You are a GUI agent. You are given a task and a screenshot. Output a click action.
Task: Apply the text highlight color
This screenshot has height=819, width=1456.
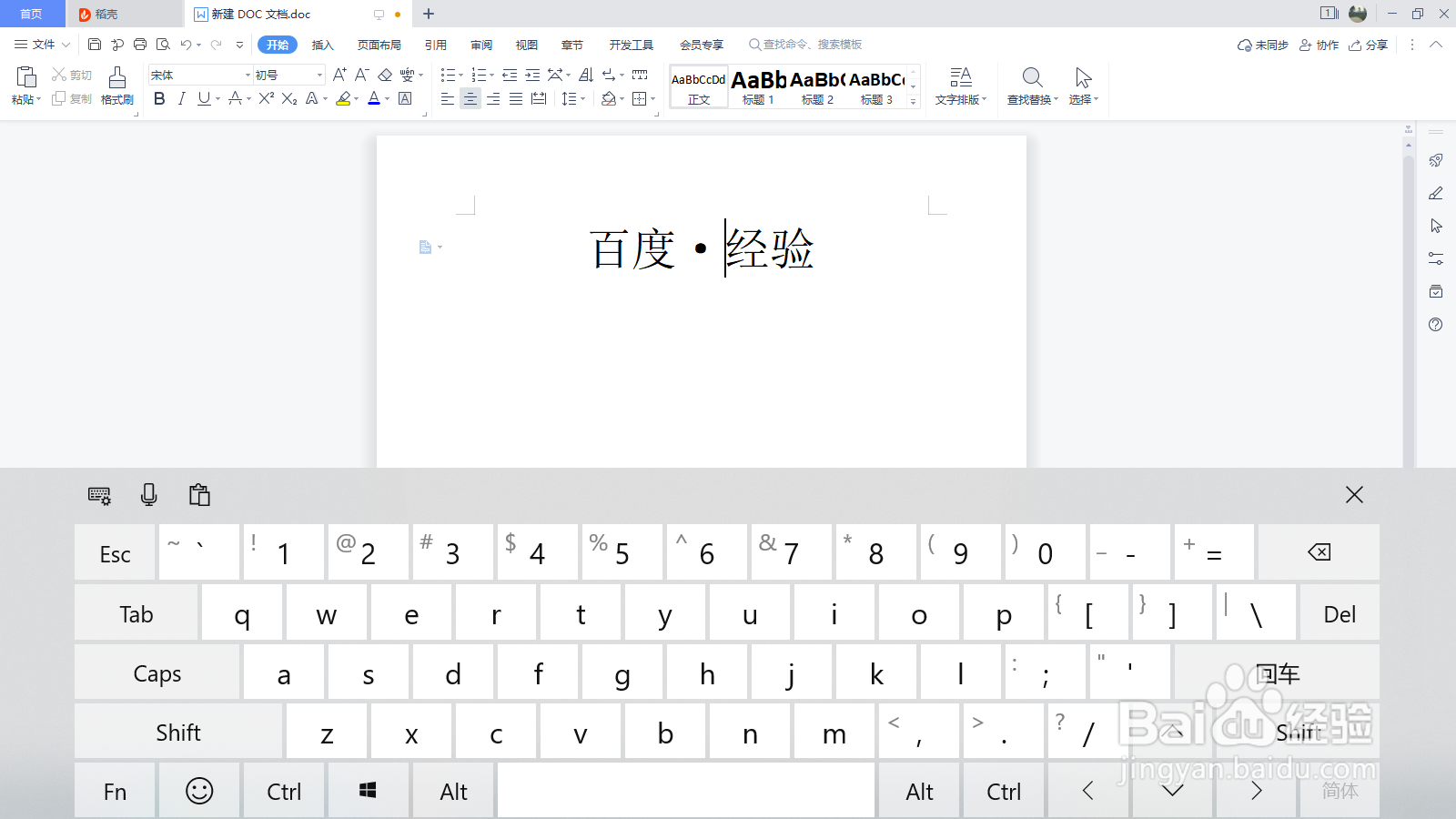click(343, 98)
